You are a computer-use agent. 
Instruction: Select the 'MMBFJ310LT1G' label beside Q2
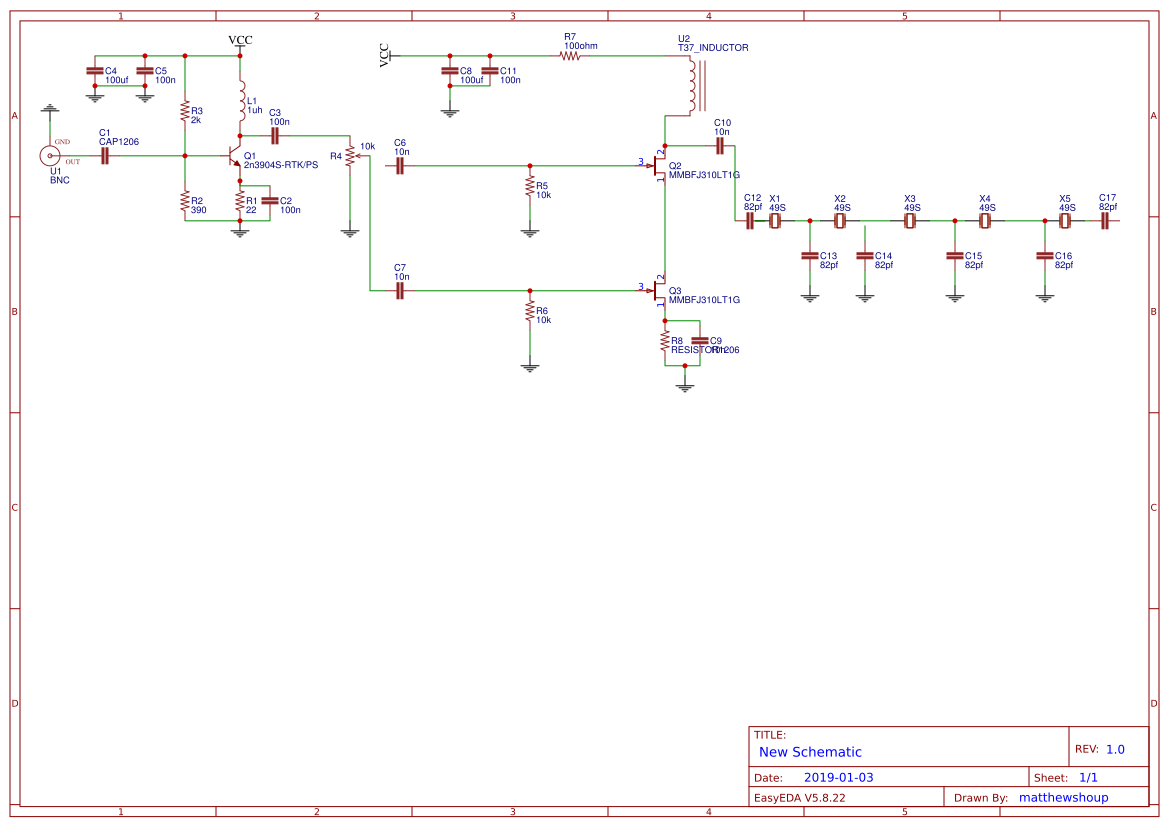click(705, 174)
